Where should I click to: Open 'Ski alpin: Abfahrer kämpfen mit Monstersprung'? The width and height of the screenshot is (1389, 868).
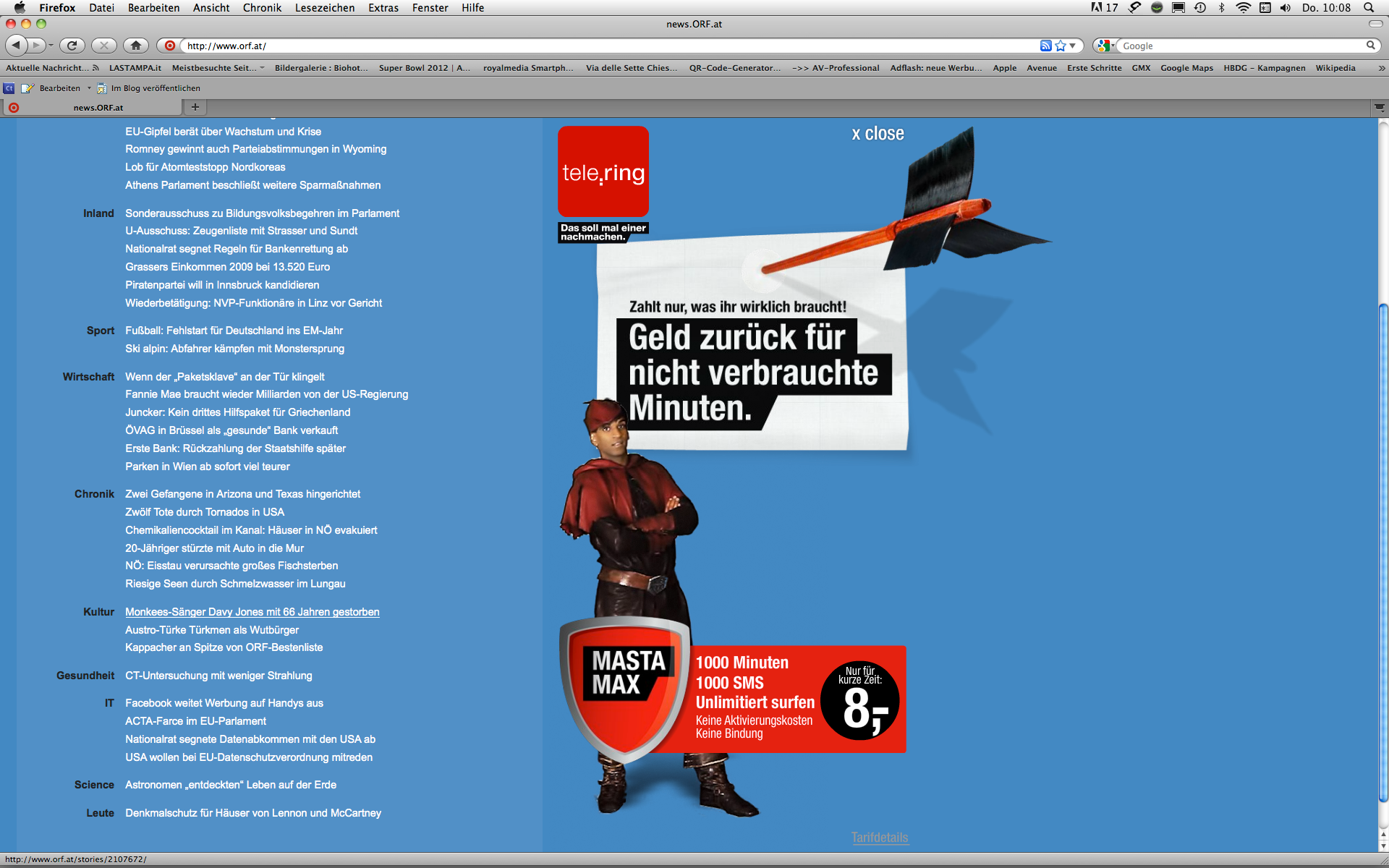[235, 349]
